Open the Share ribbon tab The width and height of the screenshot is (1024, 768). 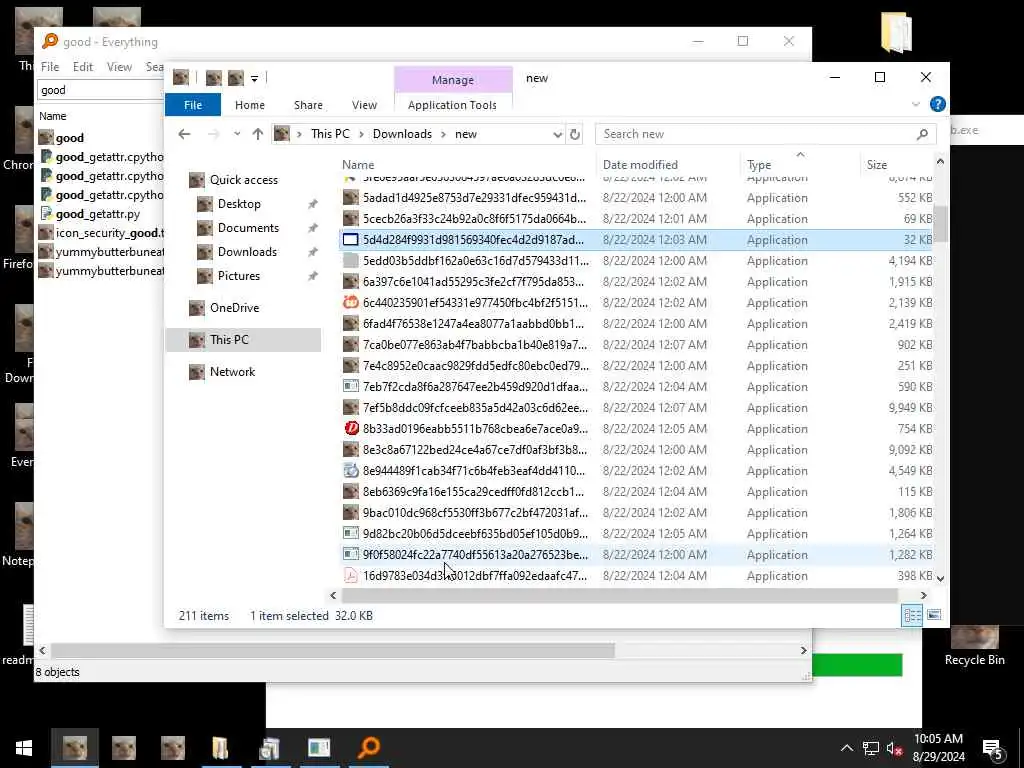tap(308, 104)
